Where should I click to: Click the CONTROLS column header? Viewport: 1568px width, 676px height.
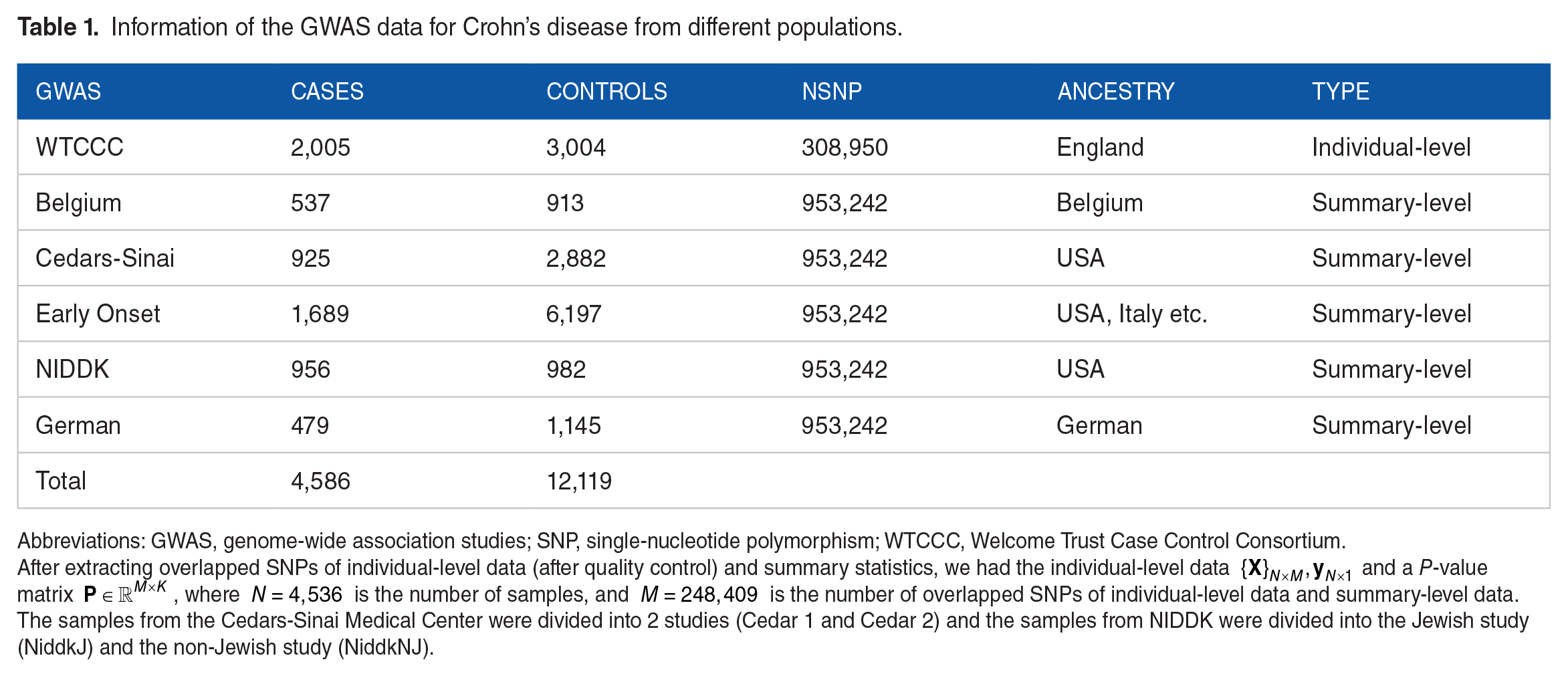pos(606,92)
